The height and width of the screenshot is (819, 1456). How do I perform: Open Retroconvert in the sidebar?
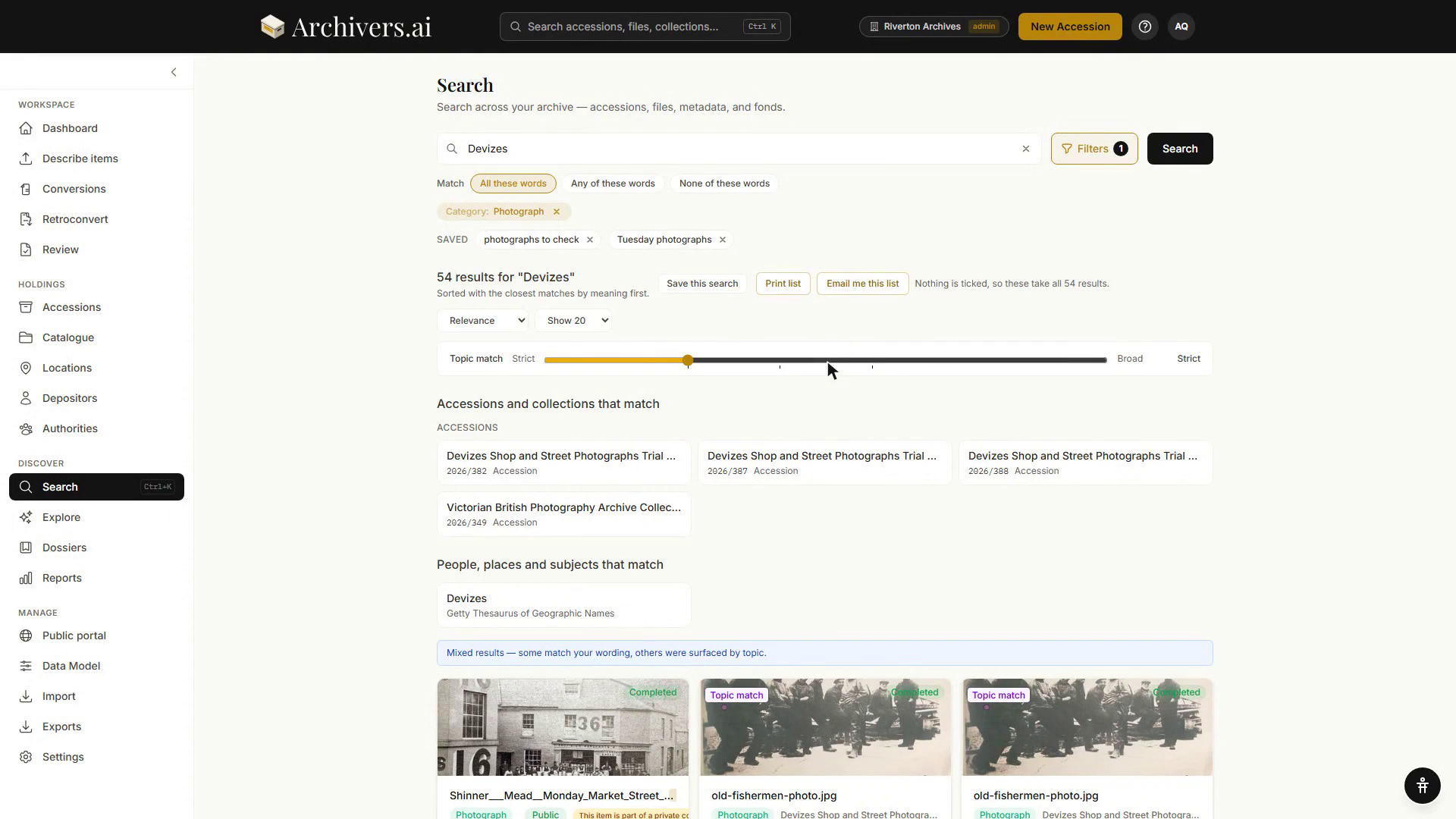tap(96, 219)
